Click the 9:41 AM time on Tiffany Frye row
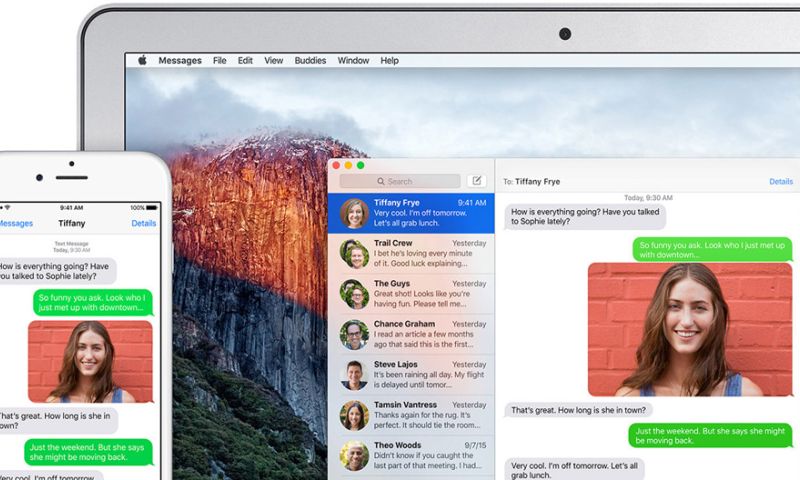This screenshot has width=800, height=480. coord(471,203)
